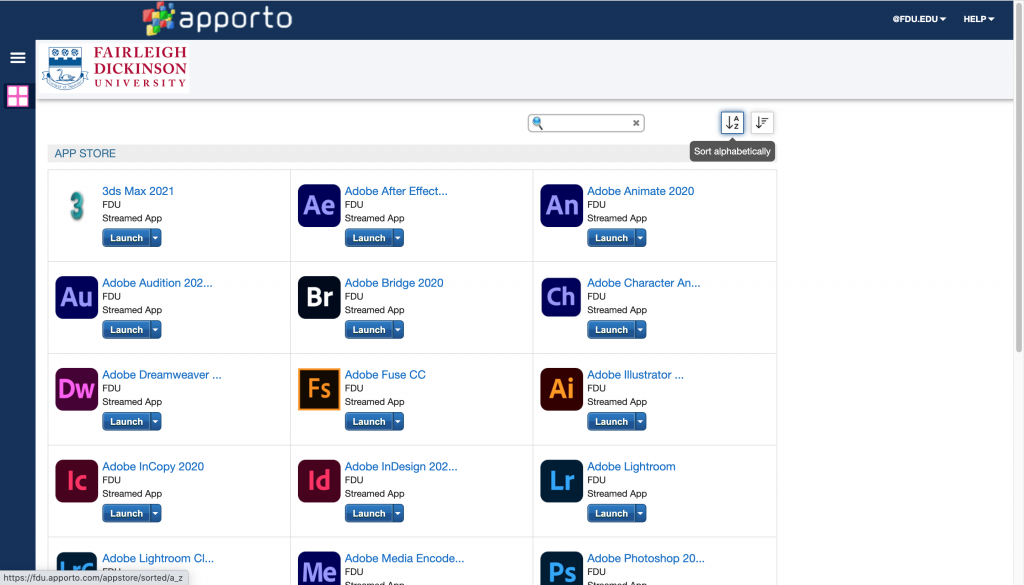Expand launch options arrow for Adobe Animate 2020

pos(641,238)
